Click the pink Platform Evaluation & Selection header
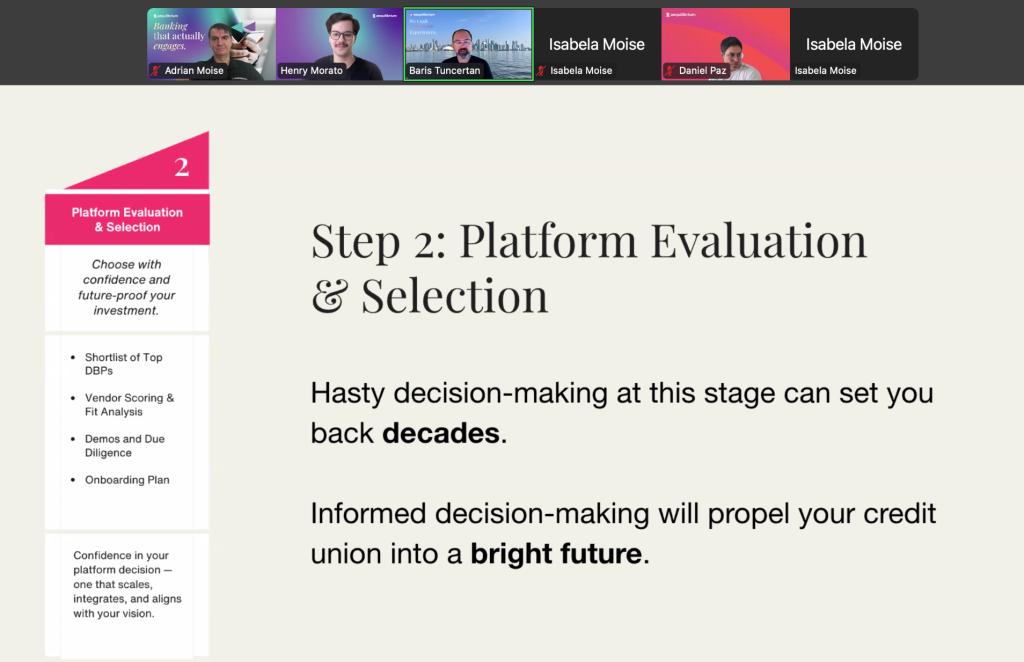1024x662 pixels. pyautogui.click(x=127, y=220)
